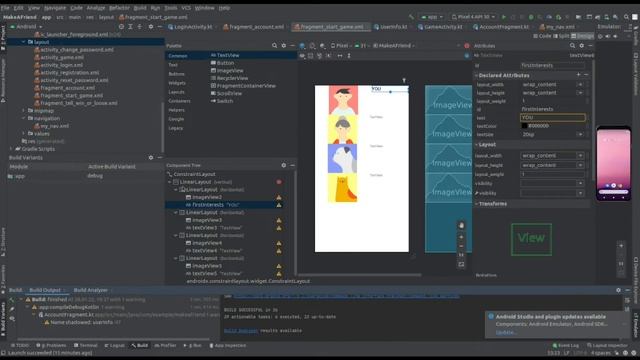The width and height of the screenshot is (640, 360).
Task: Click the text attribute field containing YOU
Action: point(553,118)
